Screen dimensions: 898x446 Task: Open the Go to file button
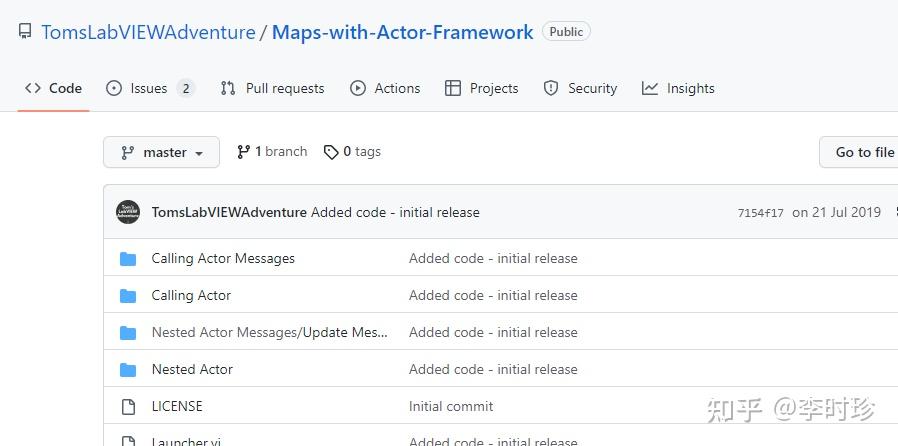[864, 152]
